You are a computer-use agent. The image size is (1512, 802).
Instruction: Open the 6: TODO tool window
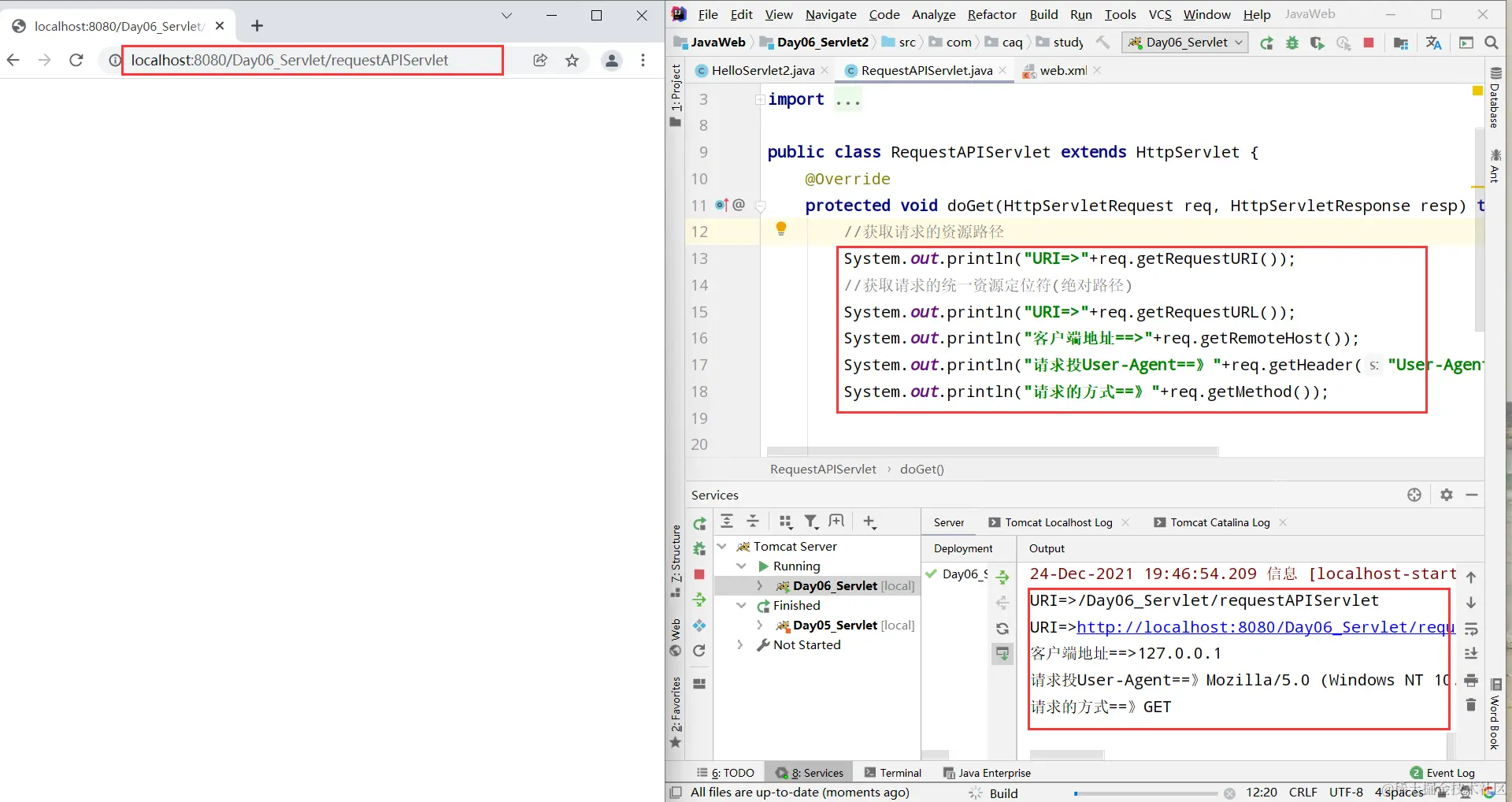coord(725,773)
